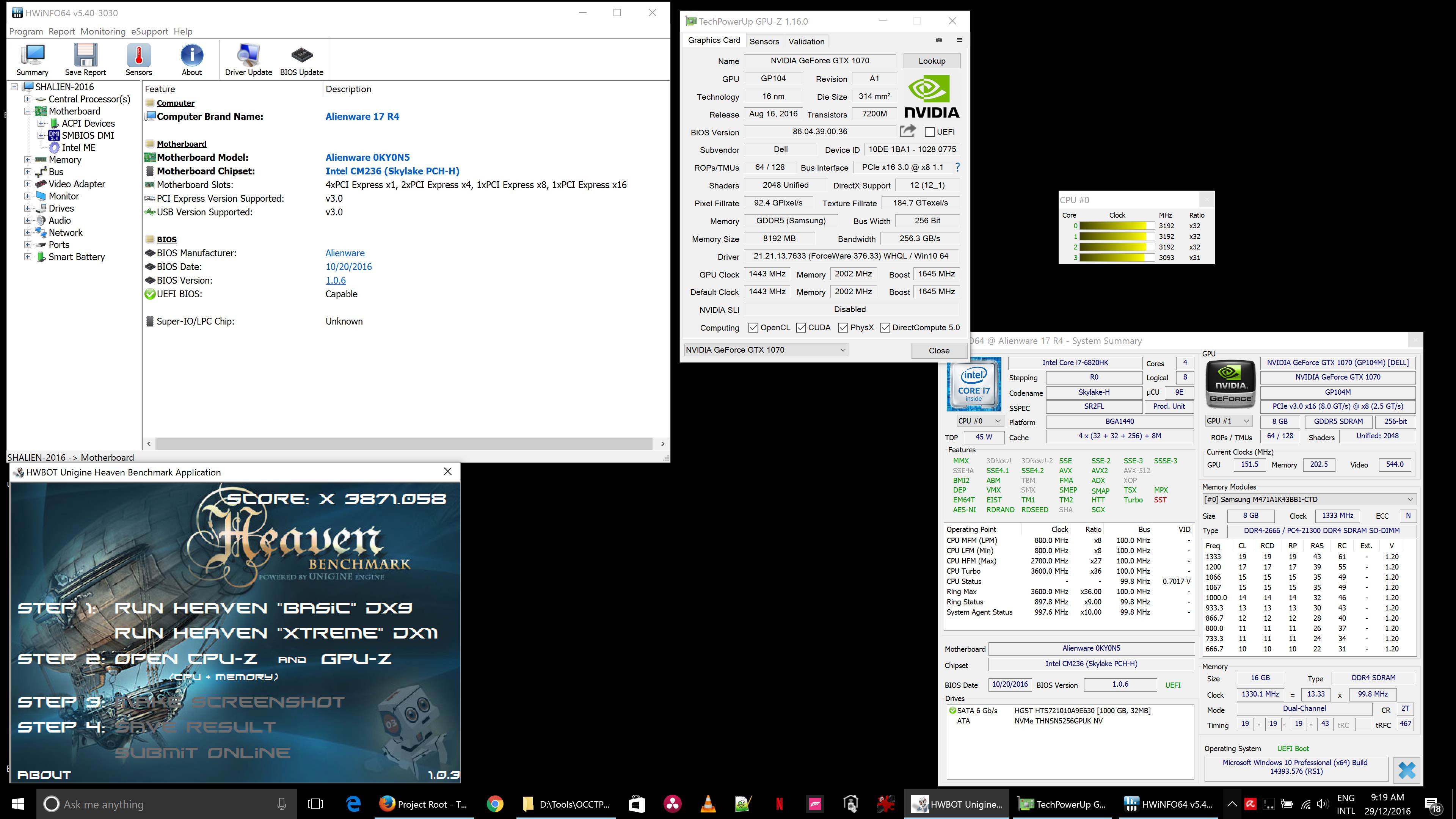Image resolution: width=1456 pixels, height=819 pixels.
Task: Click the NVIDIA GeForce logo in System Summary
Action: (1230, 384)
